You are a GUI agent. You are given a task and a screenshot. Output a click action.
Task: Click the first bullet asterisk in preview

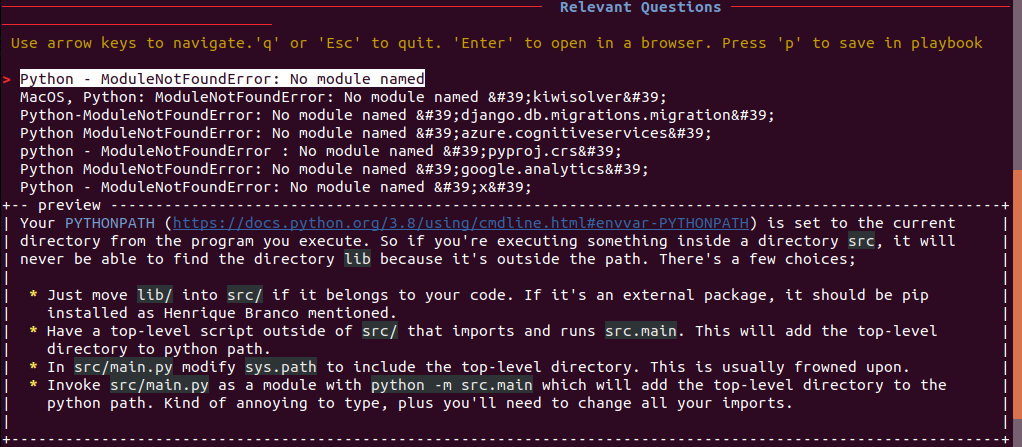[x=33, y=295]
